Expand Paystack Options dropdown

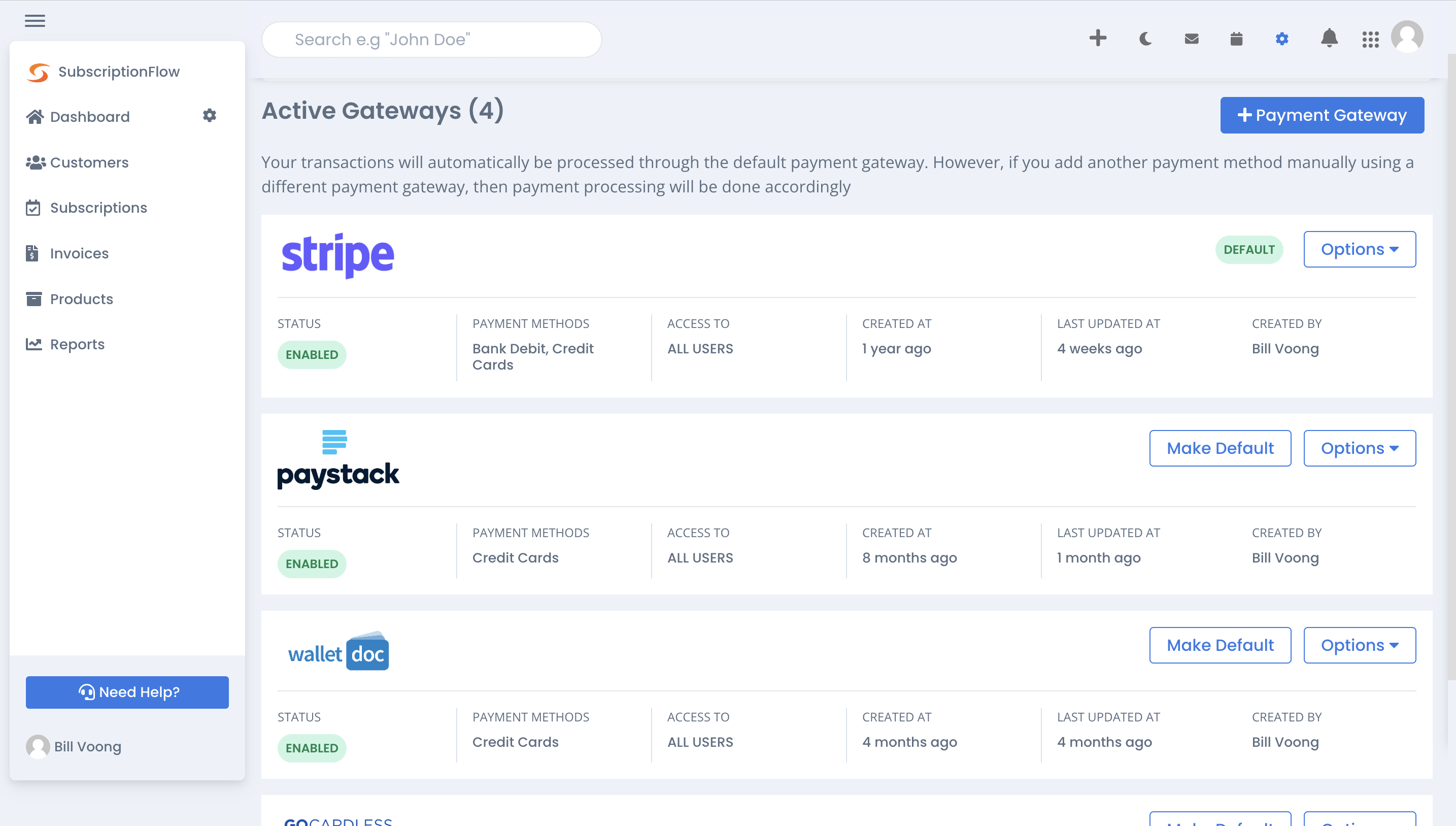pos(1359,448)
